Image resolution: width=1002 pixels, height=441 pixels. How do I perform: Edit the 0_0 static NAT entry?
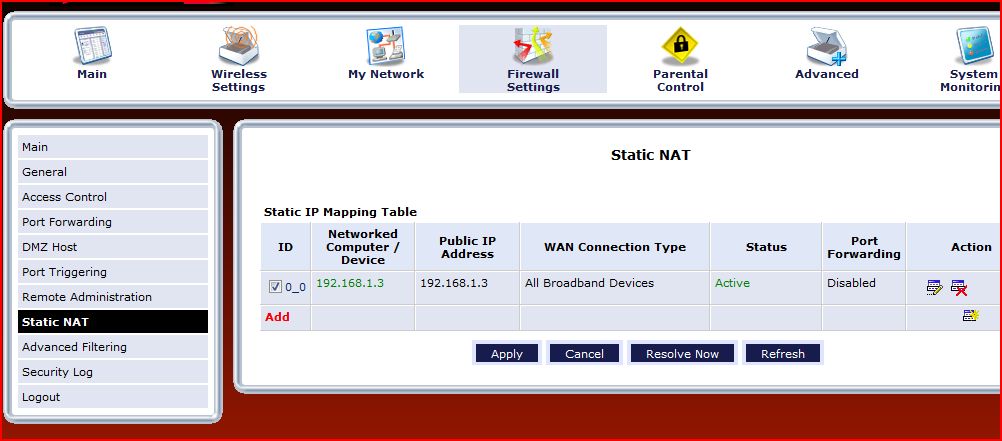pos(934,288)
